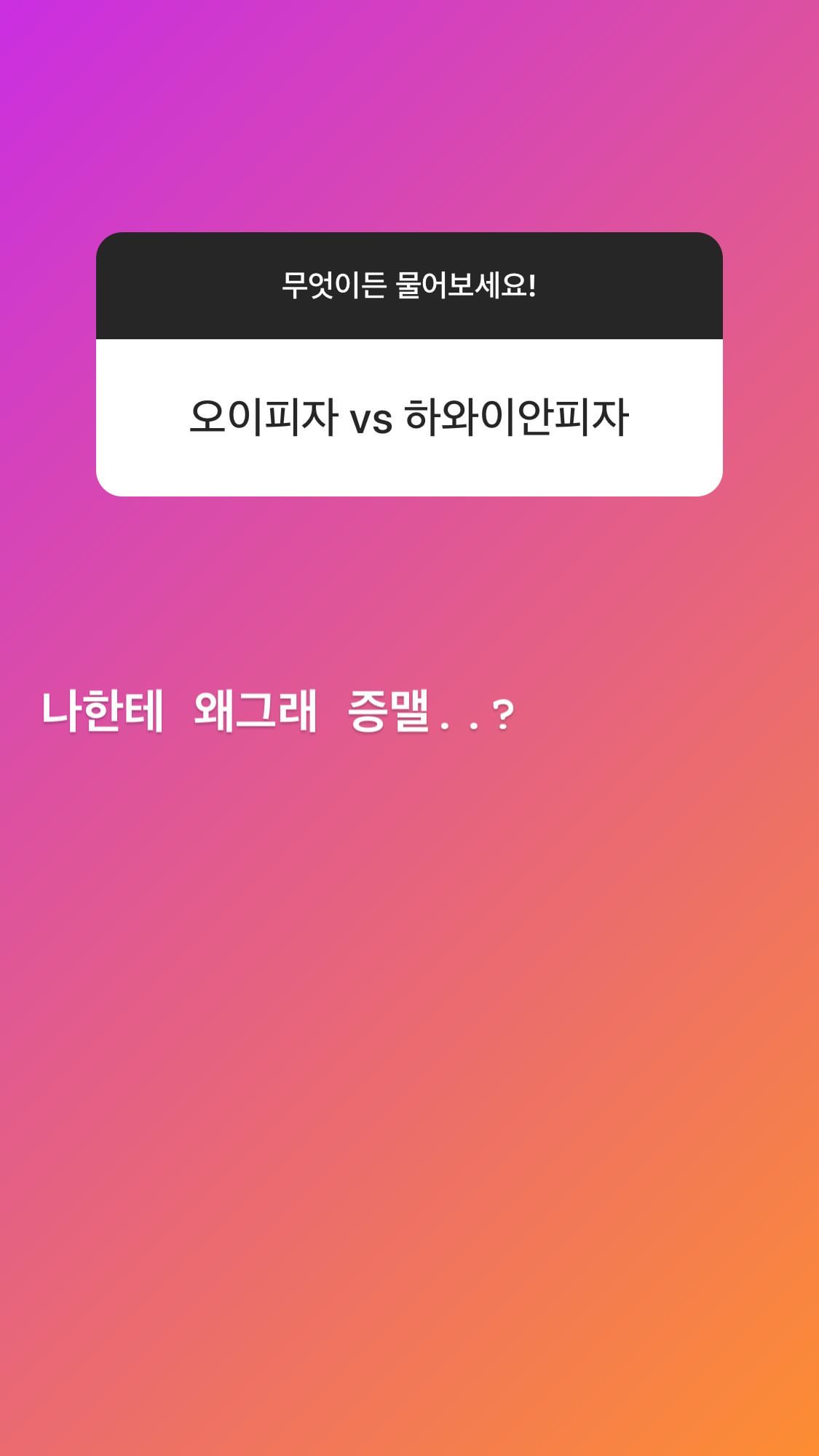This screenshot has height=1456, width=819.
Task: Tap the word '하와이안피자' in the sticker
Action: coord(516,417)
